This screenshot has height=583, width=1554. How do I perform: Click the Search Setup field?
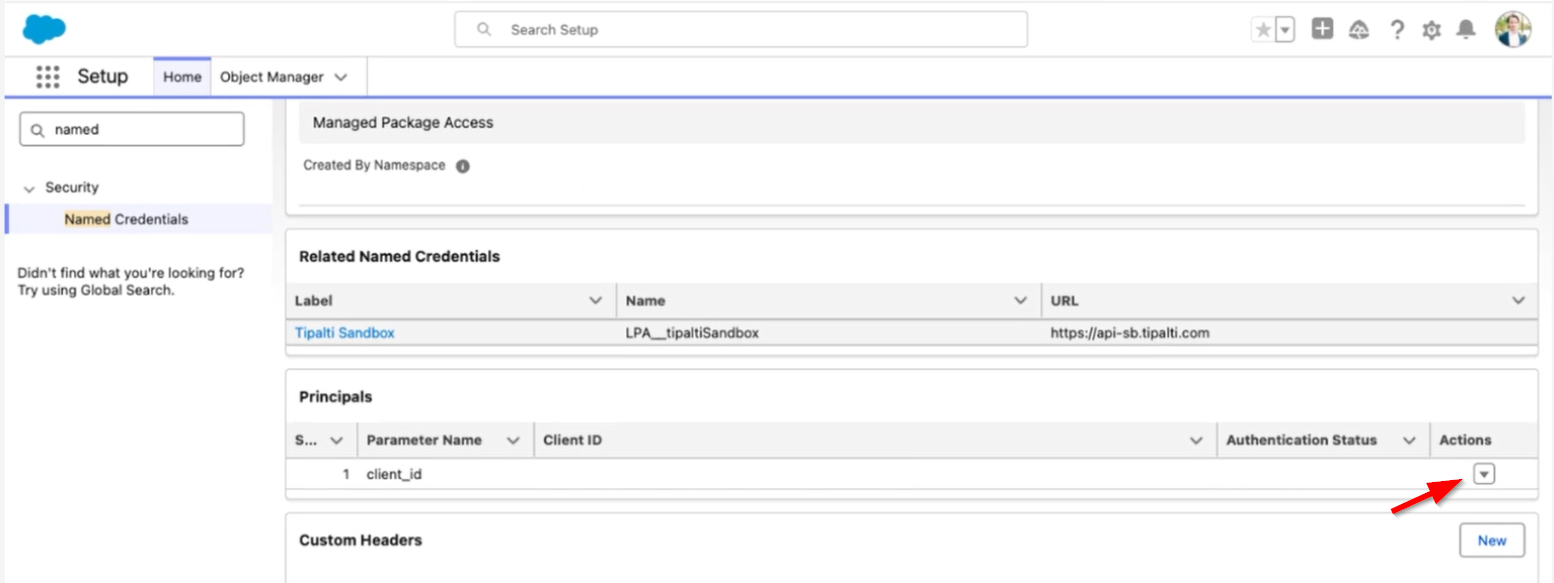(x=740, y=30)
